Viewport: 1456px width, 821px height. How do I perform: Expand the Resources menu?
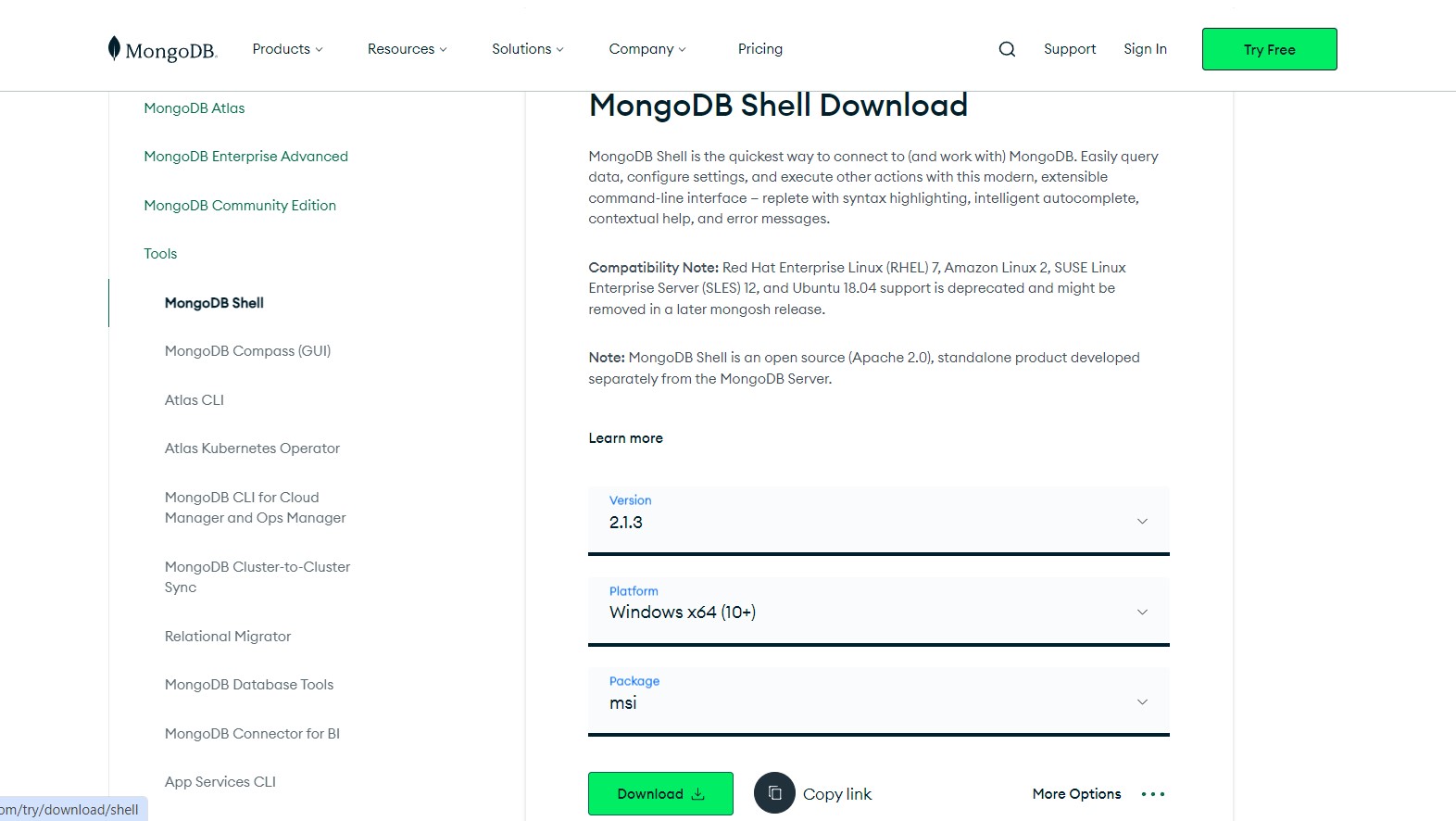click(x=407, y=49)
